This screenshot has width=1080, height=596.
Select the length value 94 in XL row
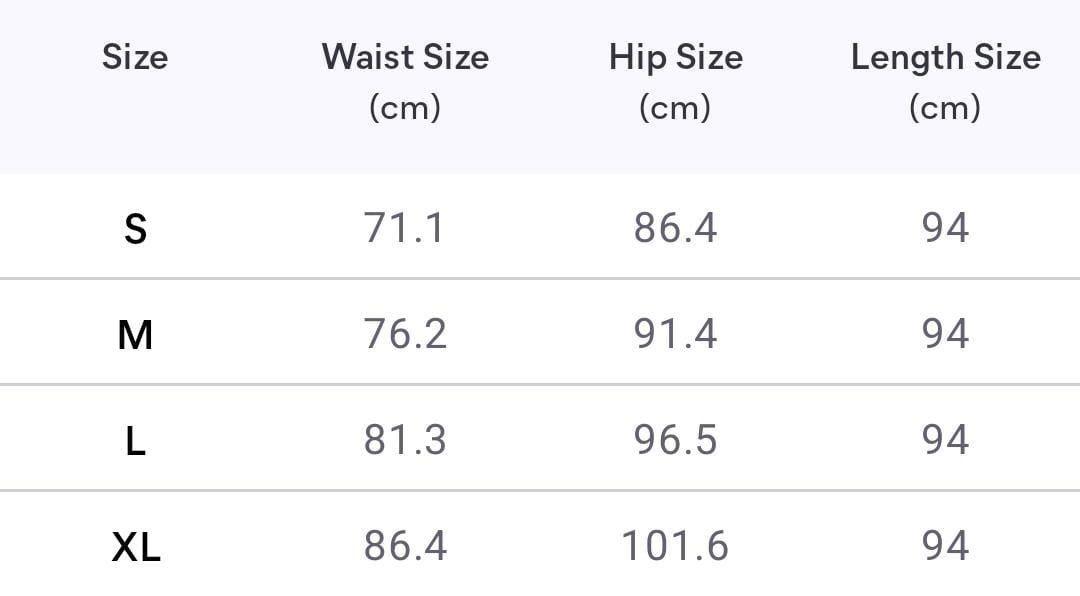[945, 546]
